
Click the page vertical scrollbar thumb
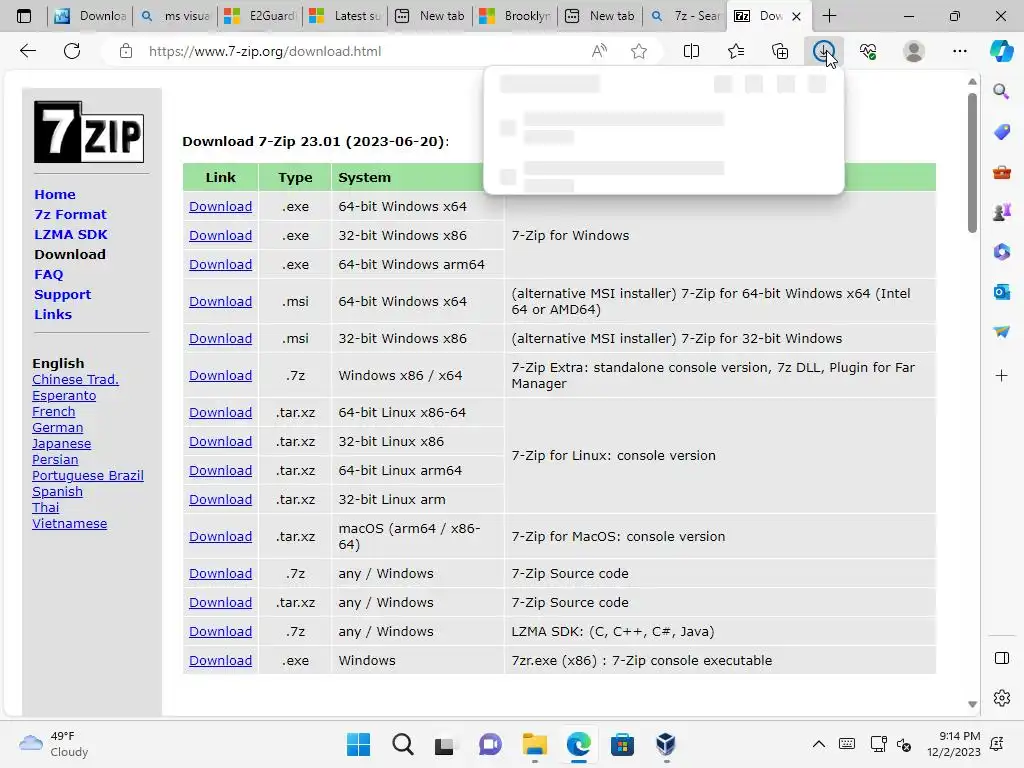tap(972, 162)
